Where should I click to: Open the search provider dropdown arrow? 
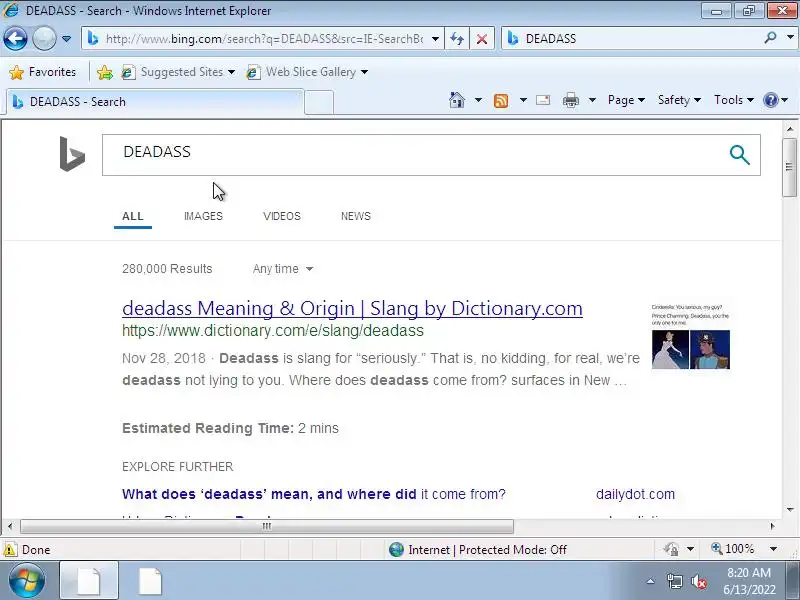[x=790, y=38]
